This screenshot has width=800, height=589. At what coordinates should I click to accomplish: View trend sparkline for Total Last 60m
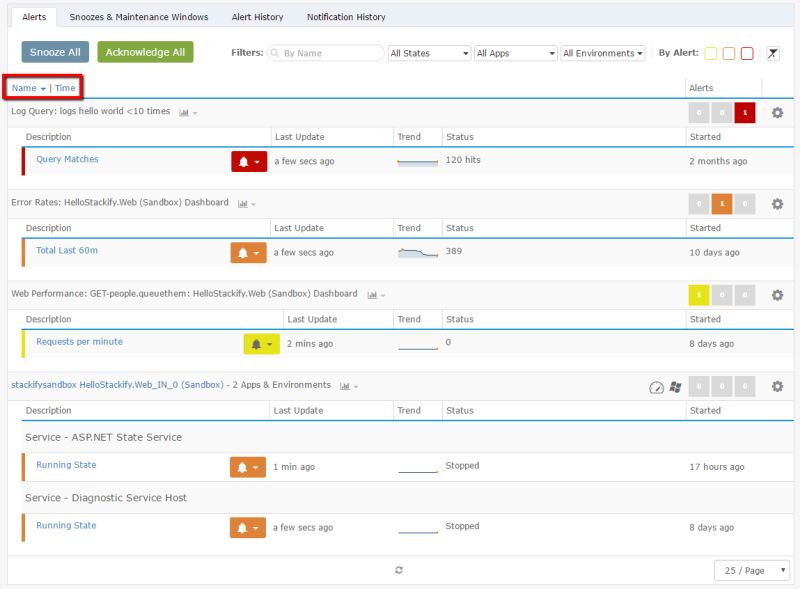click(x=418, y=253)
